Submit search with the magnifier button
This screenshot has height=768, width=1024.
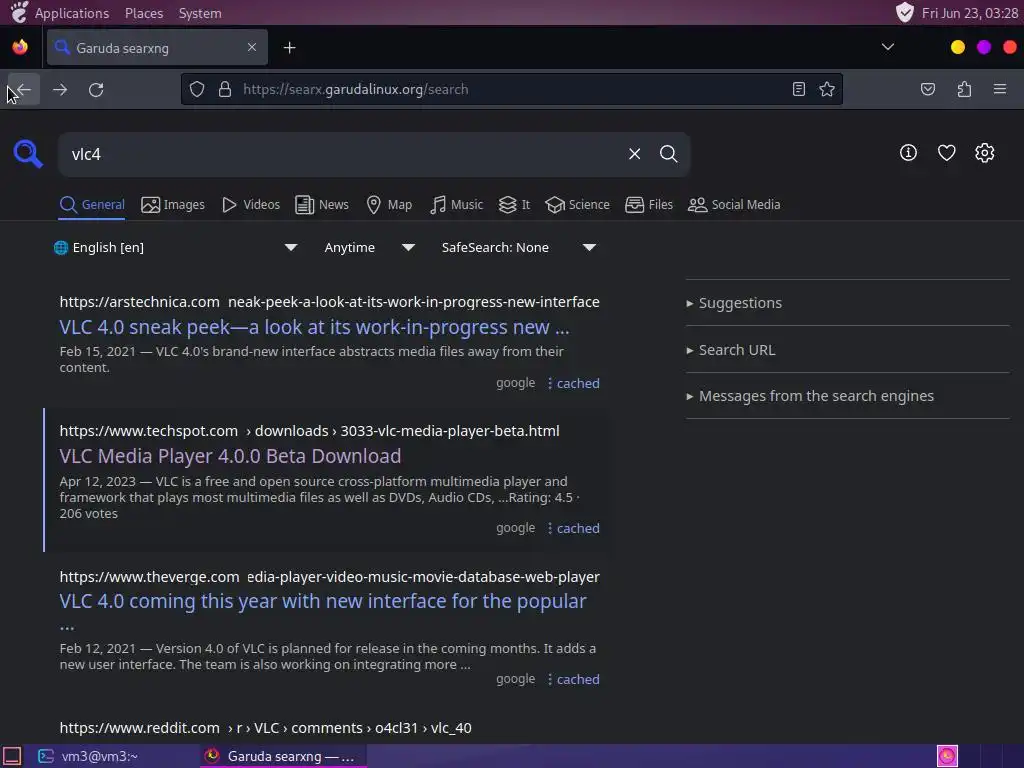pyautogui.click(x=668, y=154)
